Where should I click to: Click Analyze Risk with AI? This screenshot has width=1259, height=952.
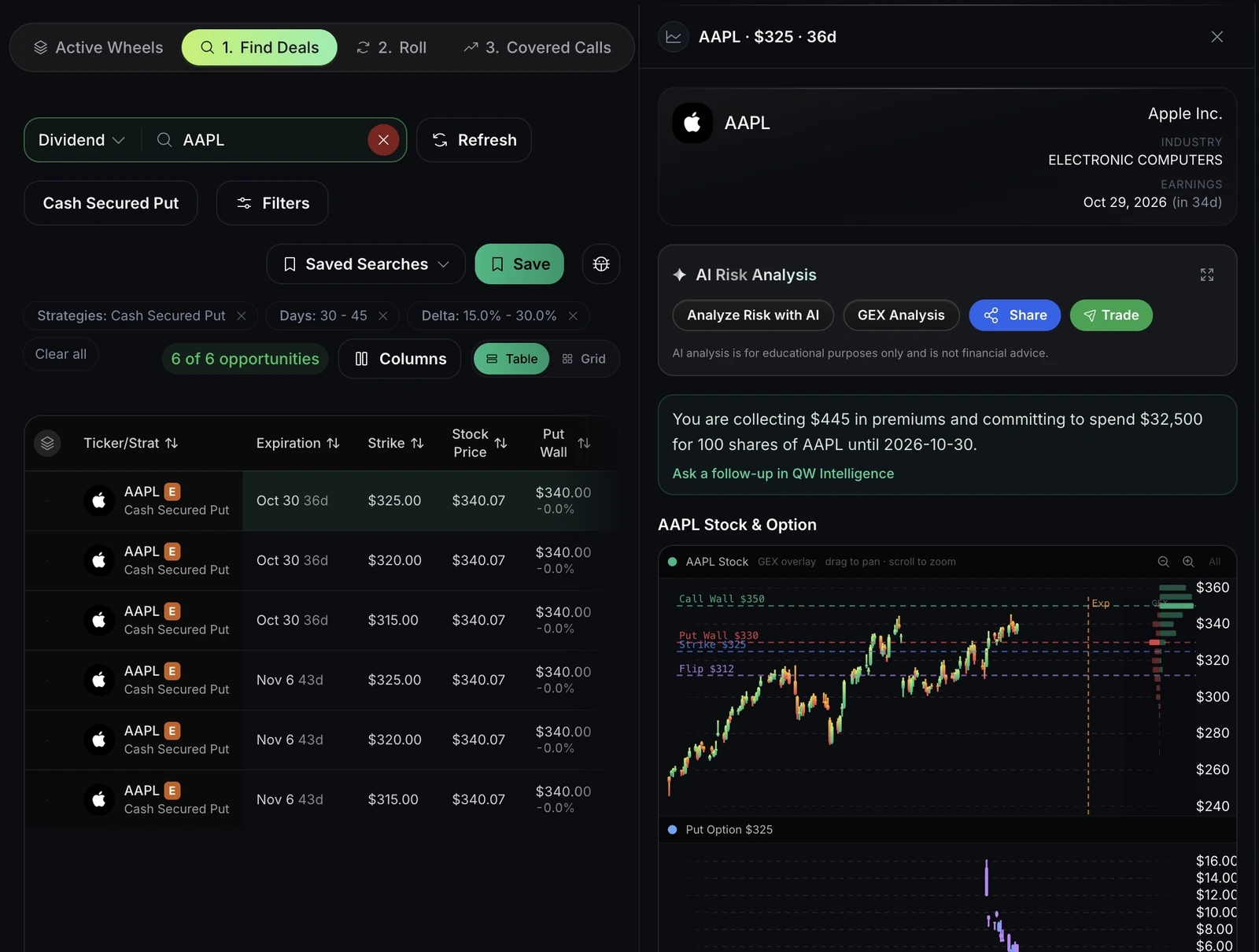[753, 315]
